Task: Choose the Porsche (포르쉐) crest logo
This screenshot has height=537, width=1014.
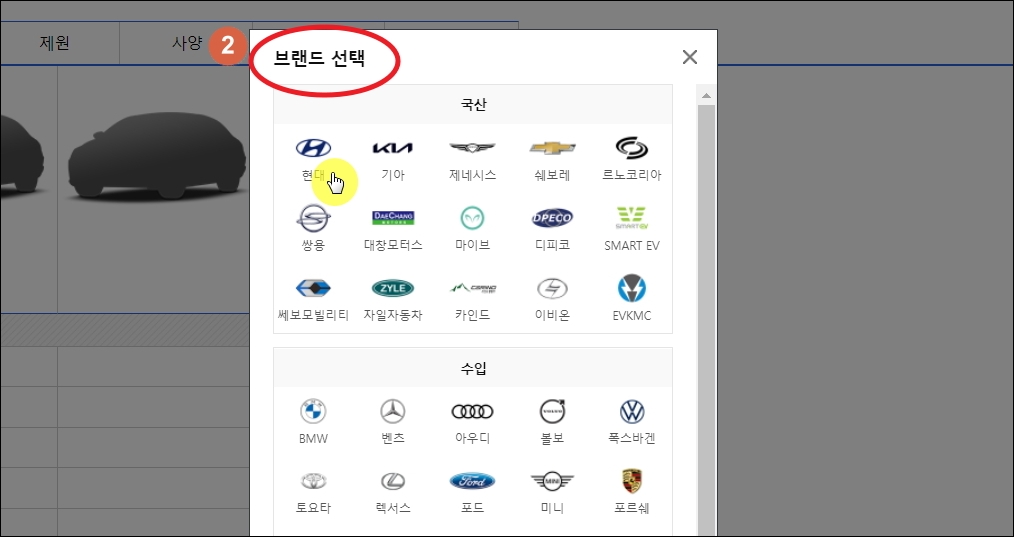Action: pyautogui.click(x=631, y=481)
